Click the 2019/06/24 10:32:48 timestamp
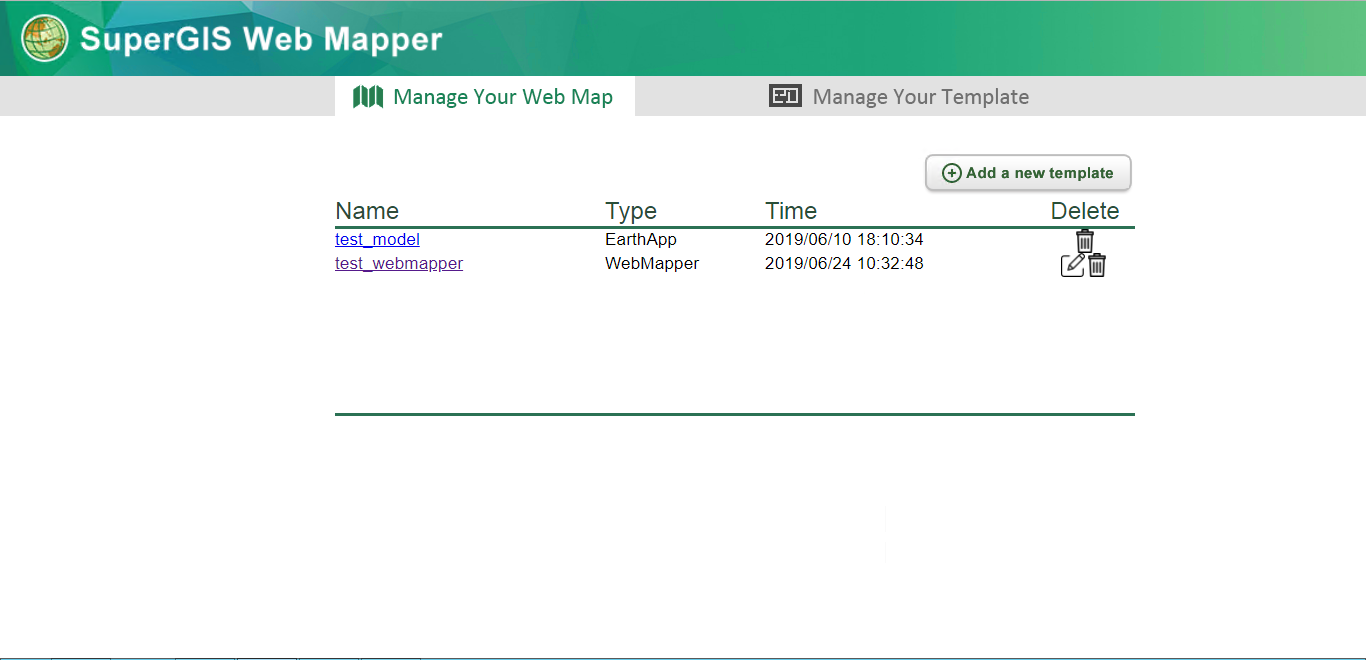The height and width of the screenshot is (660, 1366). click(x=844, y=264)
